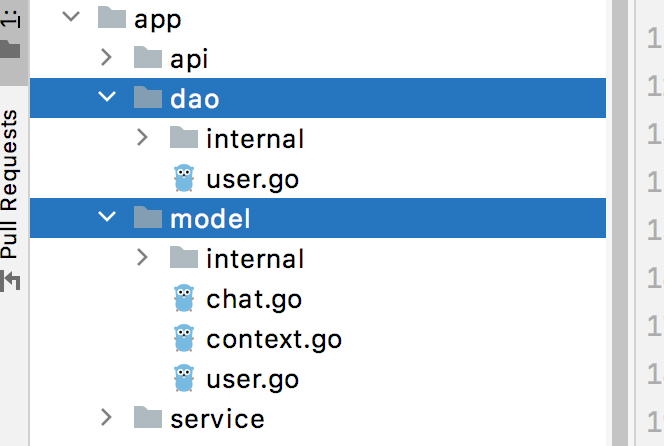Expand the service folder arrow

(106, 417)
